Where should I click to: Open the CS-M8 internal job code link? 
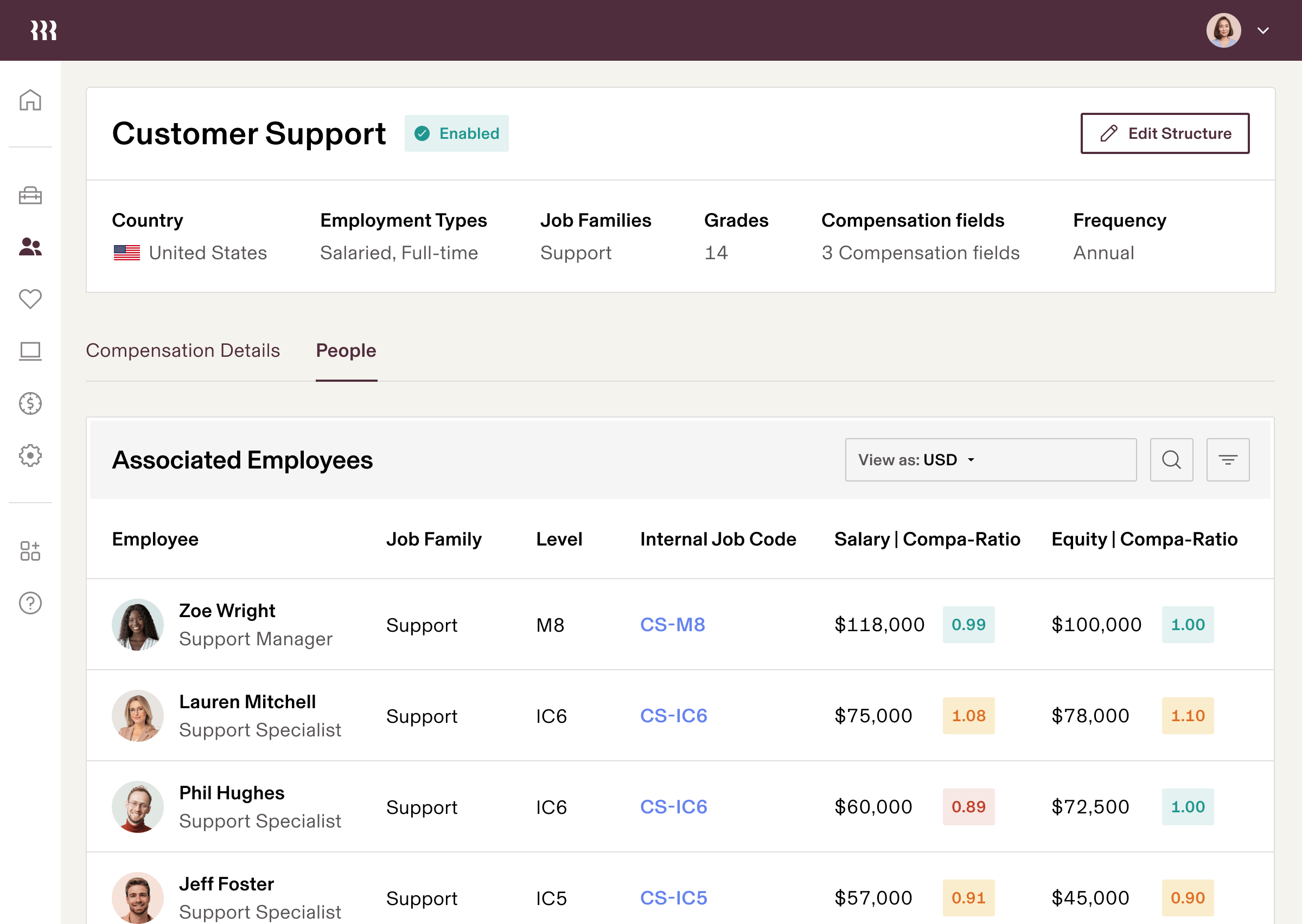tap(672, 624)
